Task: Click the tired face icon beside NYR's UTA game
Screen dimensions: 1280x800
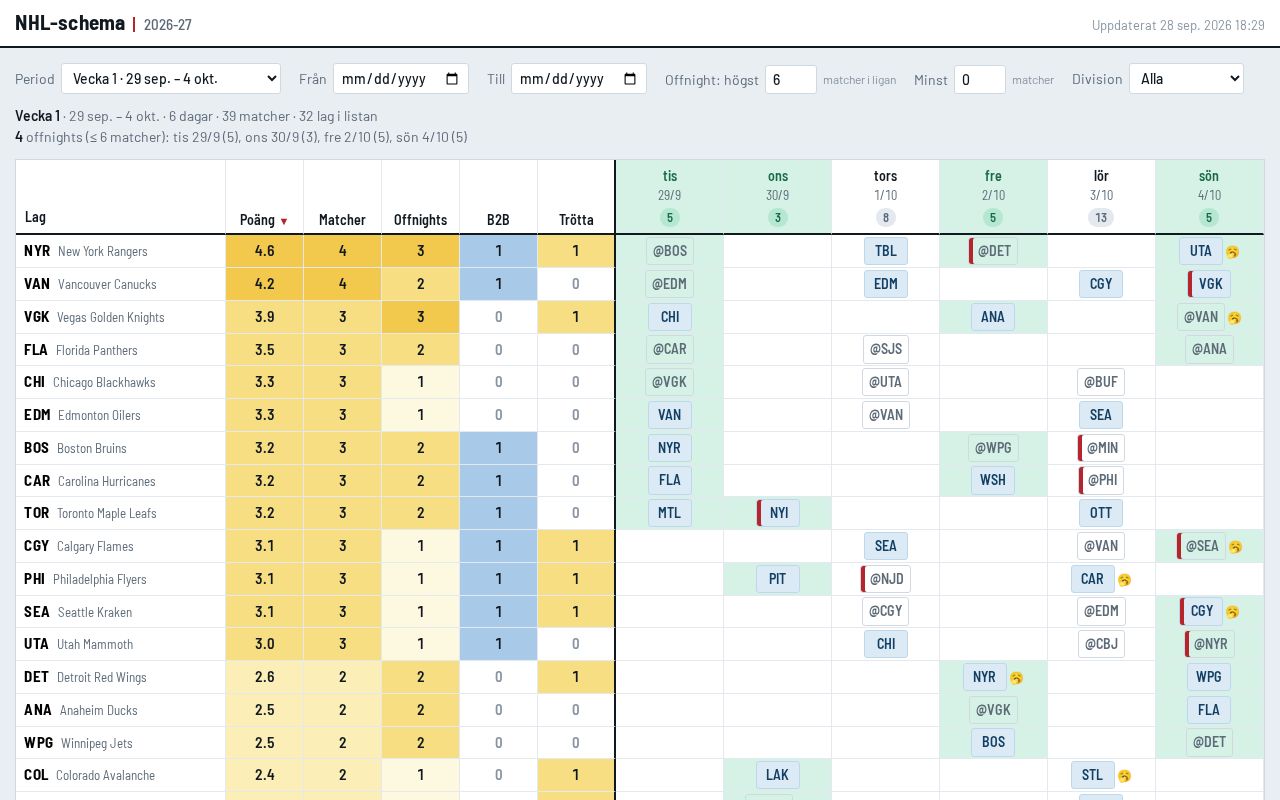Action: [x=1232, y=252]
